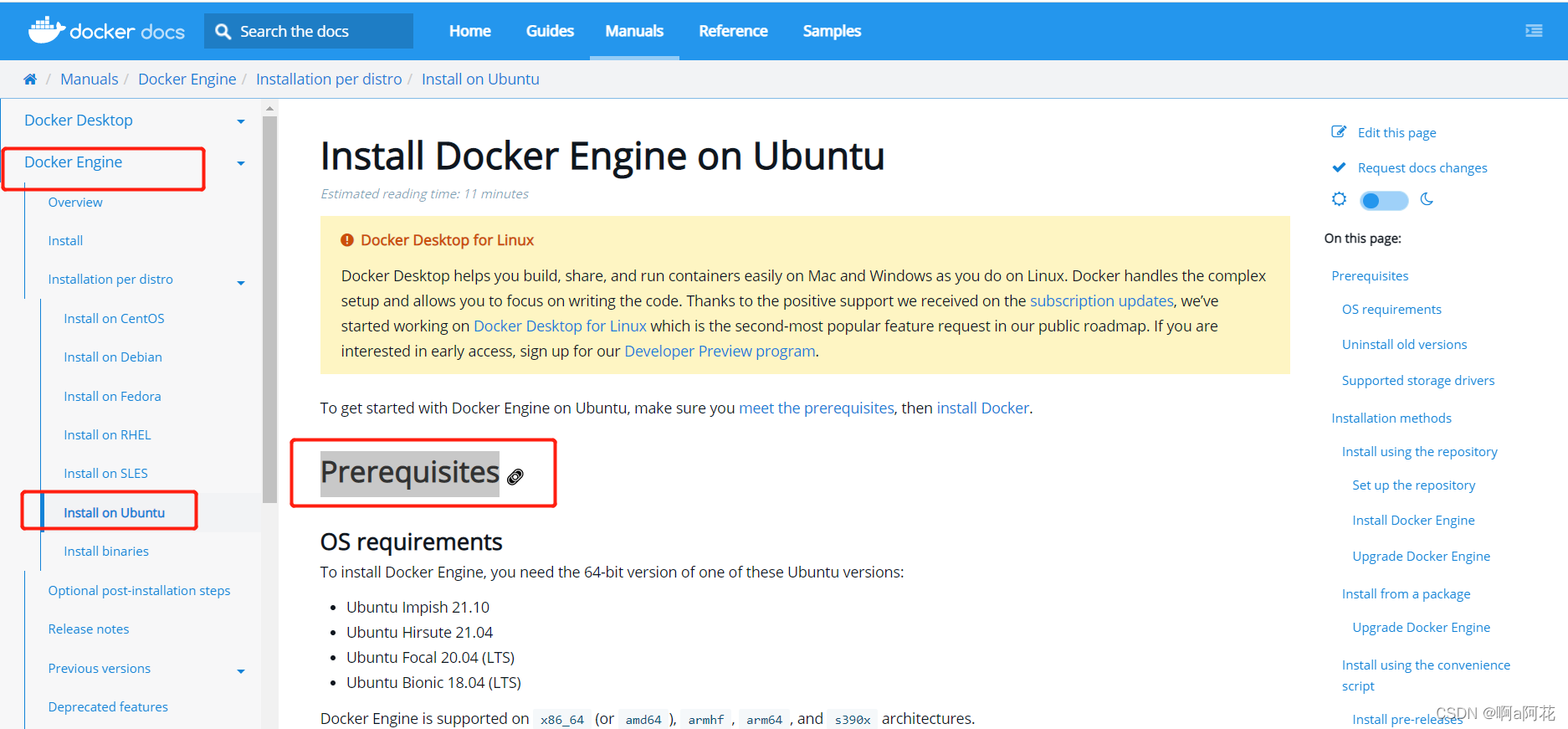Image resolution: width=1568 pixels, height=729 pixels.
Task: Expand the Previous versions arrow
Action: coord(241,671)
